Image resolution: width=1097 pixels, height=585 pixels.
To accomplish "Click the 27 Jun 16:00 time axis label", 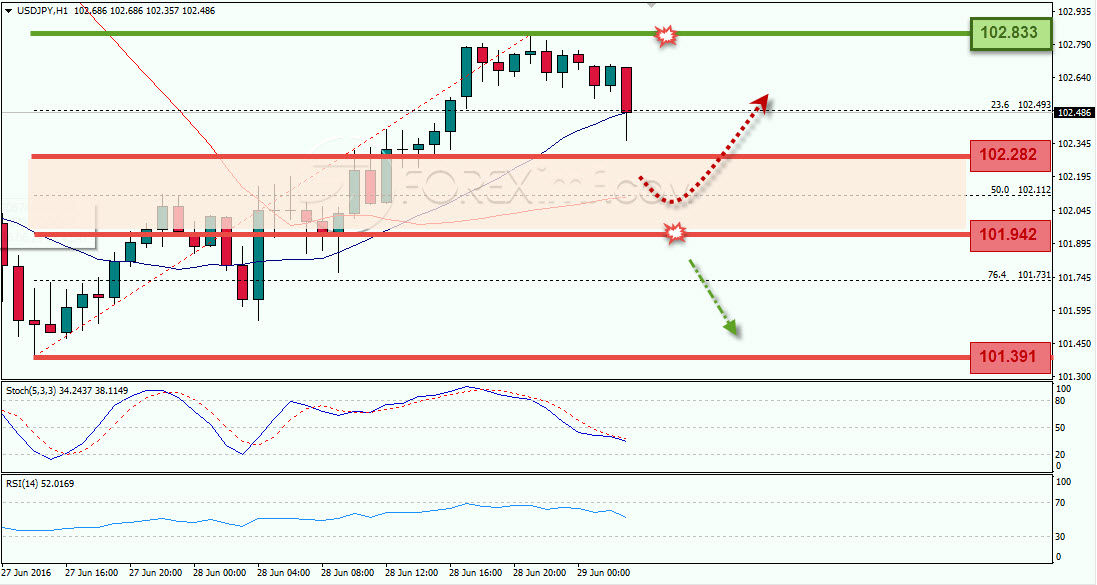I will click(91, 572).
